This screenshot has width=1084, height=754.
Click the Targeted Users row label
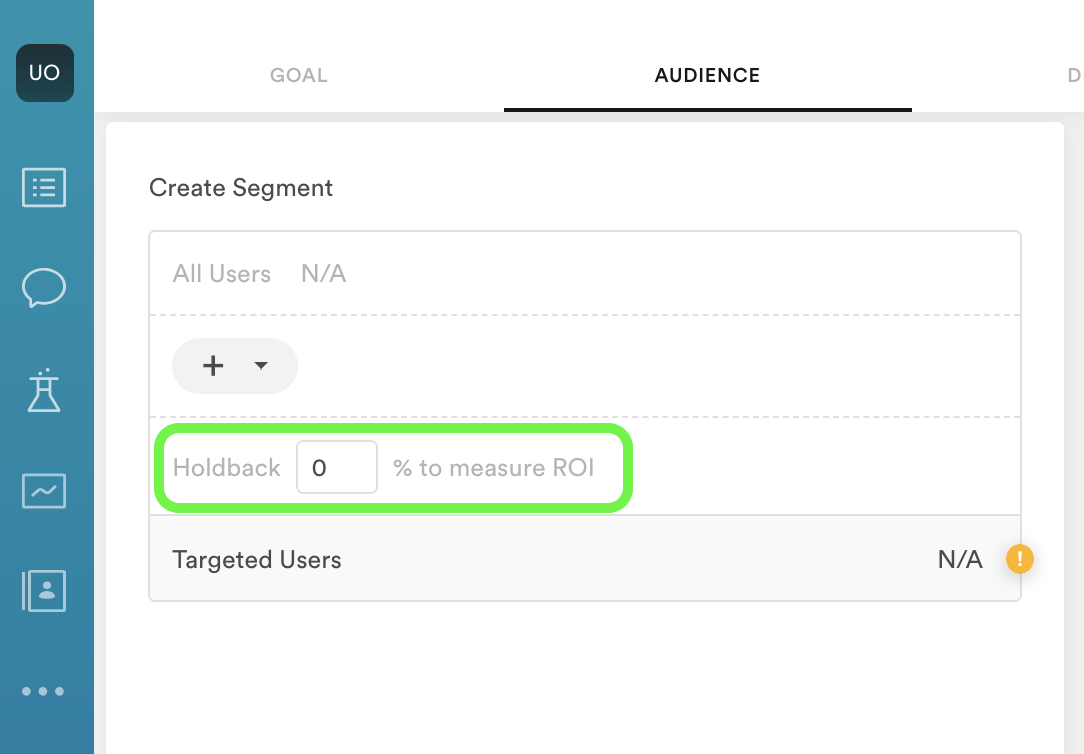click(257, 560)
